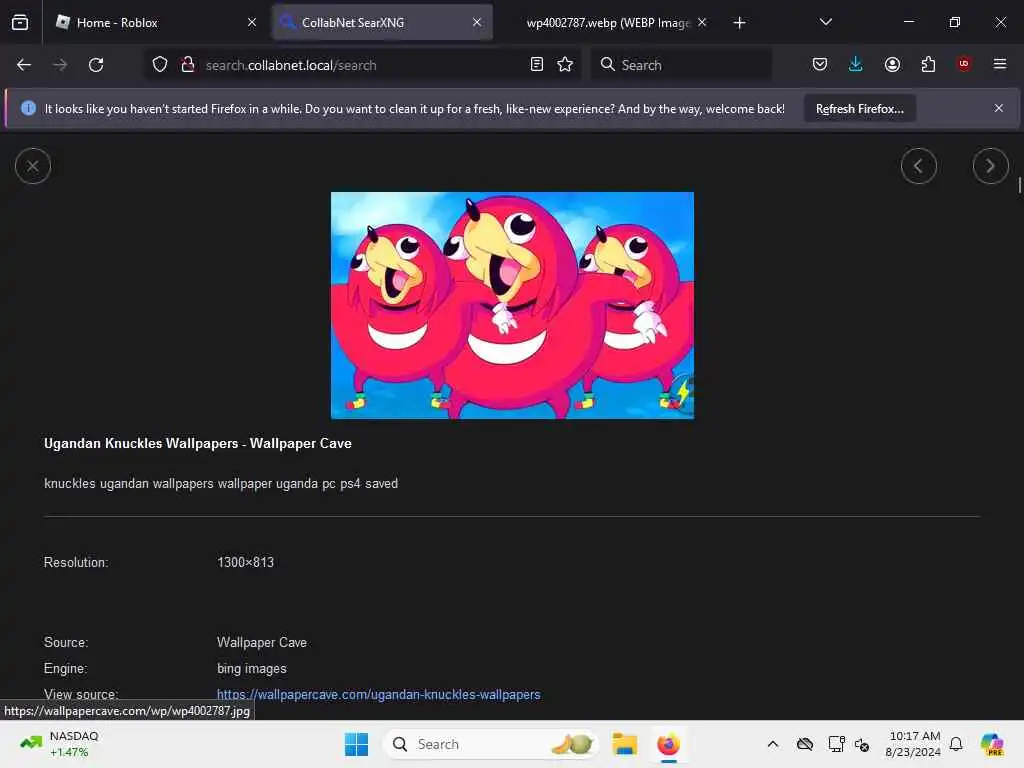Click the bing images engine value
Screen dimensions: 1024x768
pos(251,669)
